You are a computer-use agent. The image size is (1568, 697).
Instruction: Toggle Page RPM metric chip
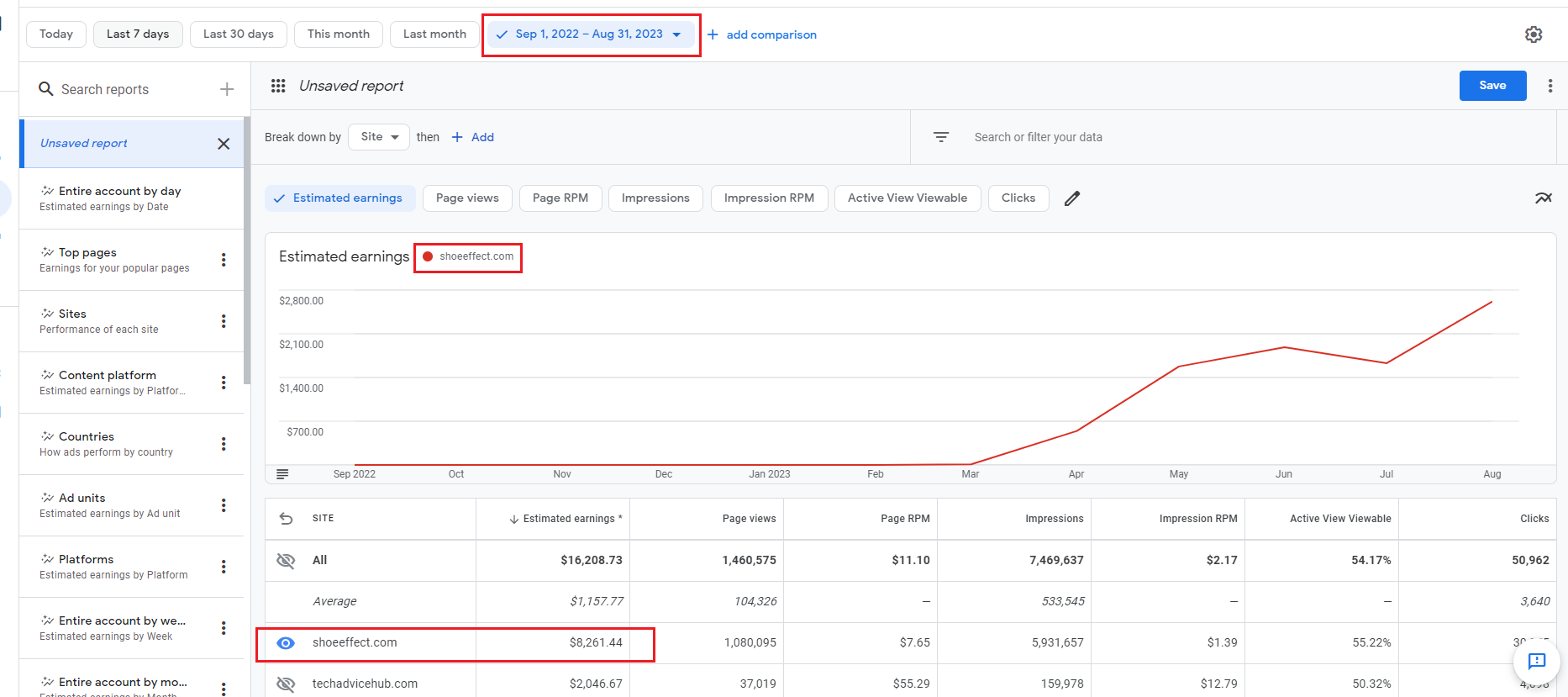560,198
